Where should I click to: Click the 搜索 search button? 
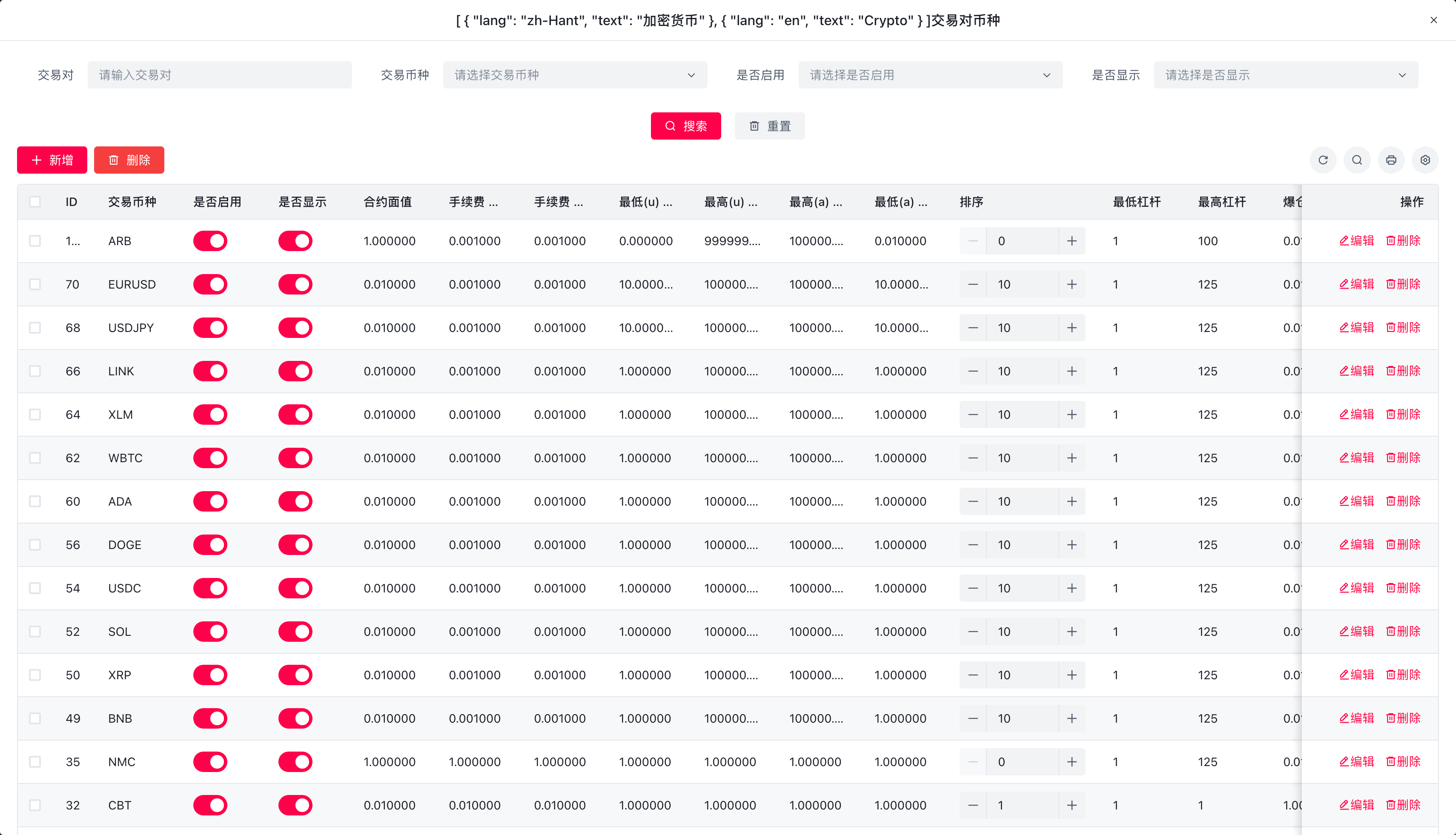[685, 126]
